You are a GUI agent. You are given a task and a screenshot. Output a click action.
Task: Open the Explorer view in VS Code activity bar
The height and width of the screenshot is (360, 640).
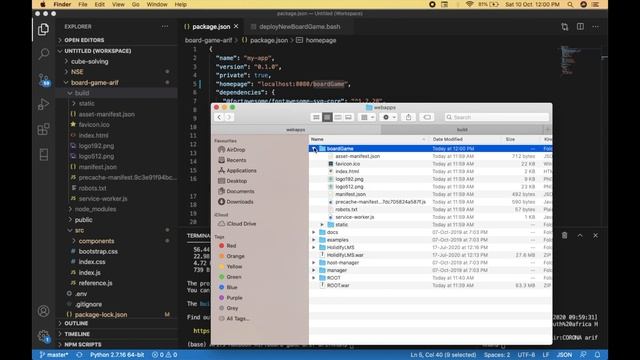(x=43, y=29)
